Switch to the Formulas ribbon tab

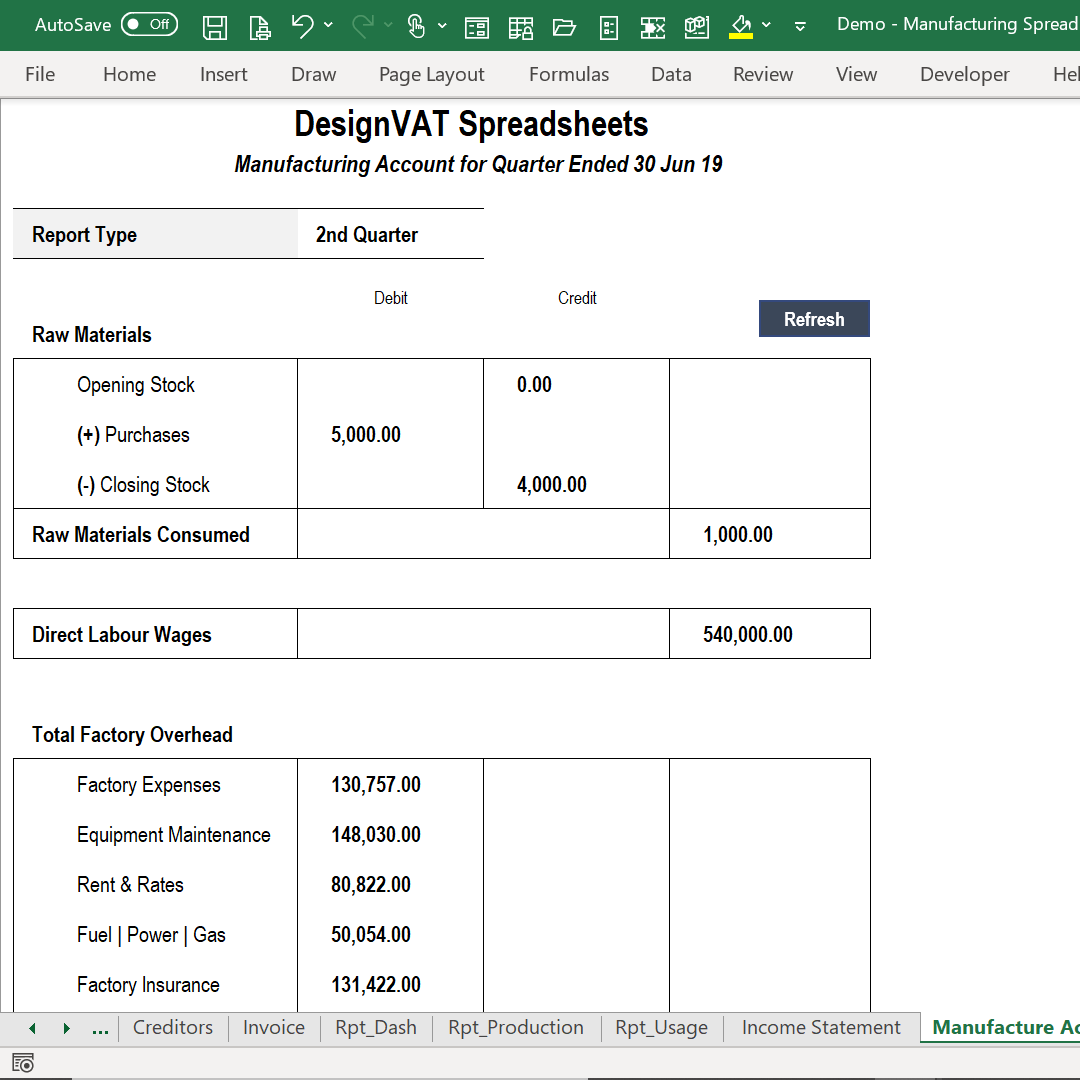[x=568, y=74]
